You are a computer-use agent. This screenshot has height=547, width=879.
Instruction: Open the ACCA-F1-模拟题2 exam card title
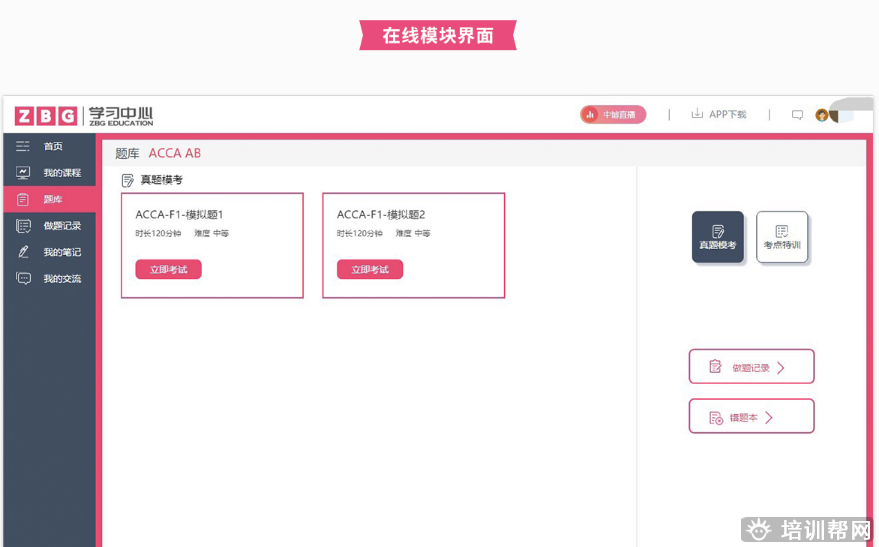(x=381, y=214)
